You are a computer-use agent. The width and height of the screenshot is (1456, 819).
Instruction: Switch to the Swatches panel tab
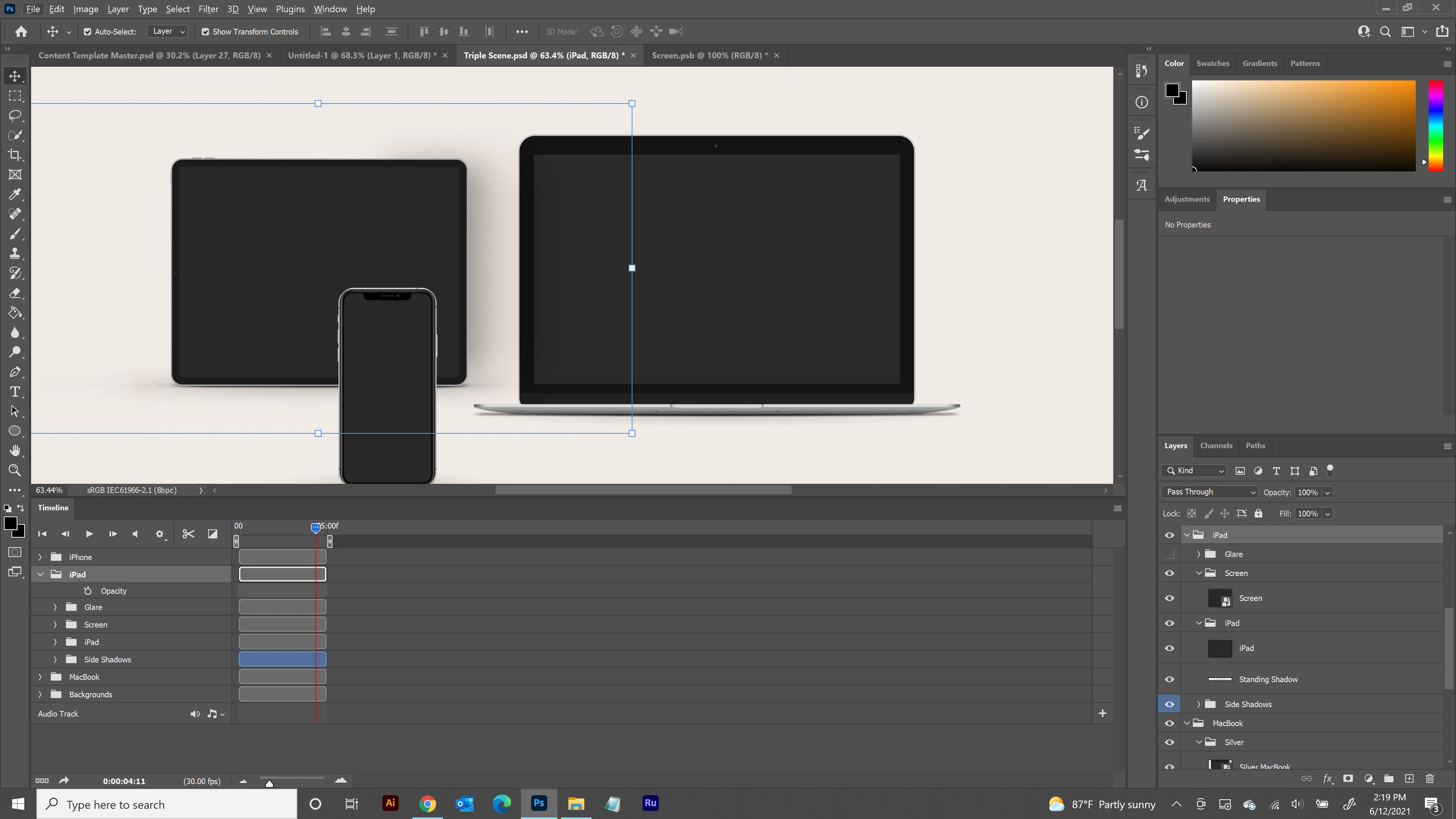coord(1213,63)
